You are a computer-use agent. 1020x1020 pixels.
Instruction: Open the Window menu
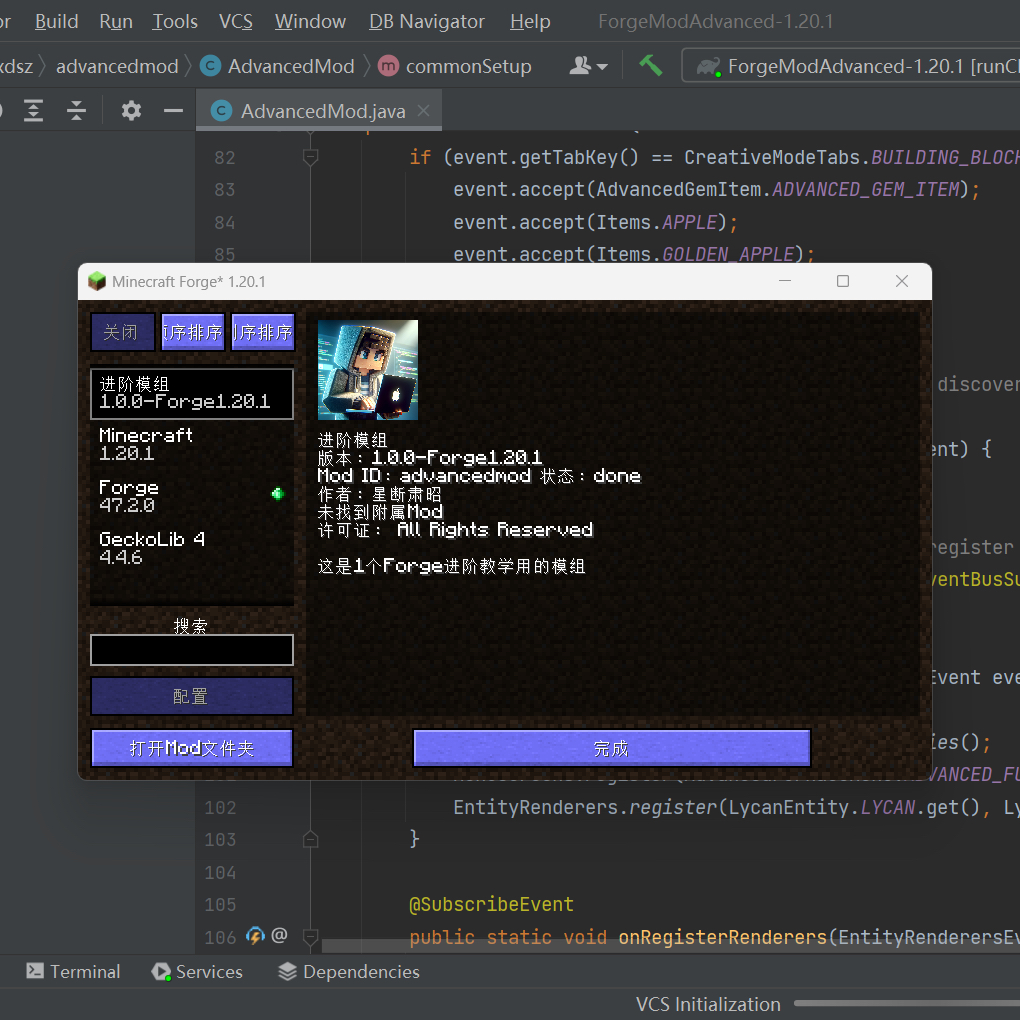[x=310, y=21]
